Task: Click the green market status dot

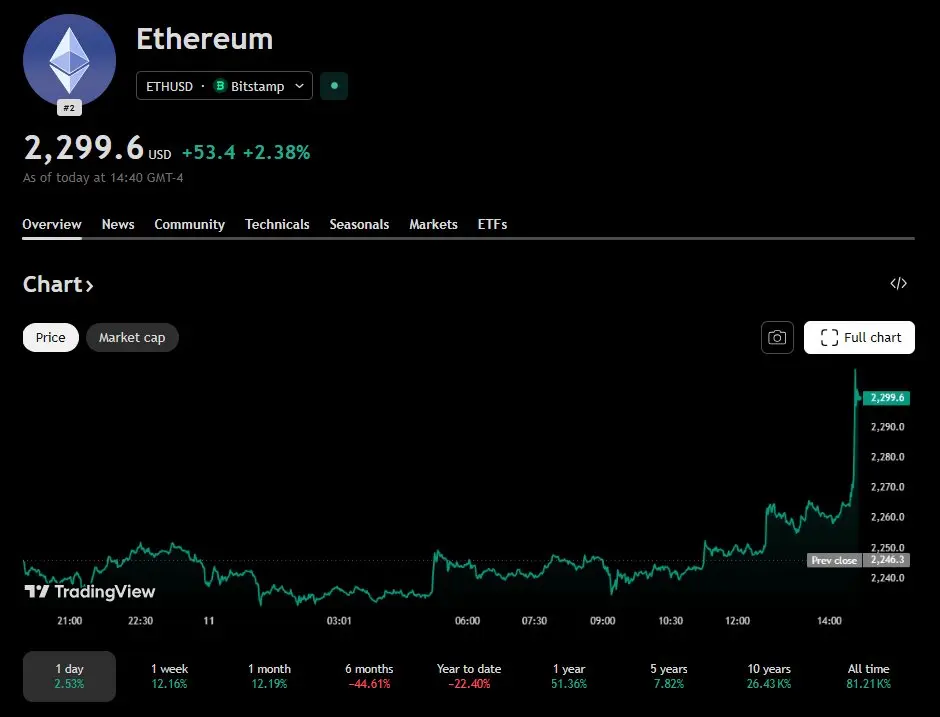Action: point(334,86)
